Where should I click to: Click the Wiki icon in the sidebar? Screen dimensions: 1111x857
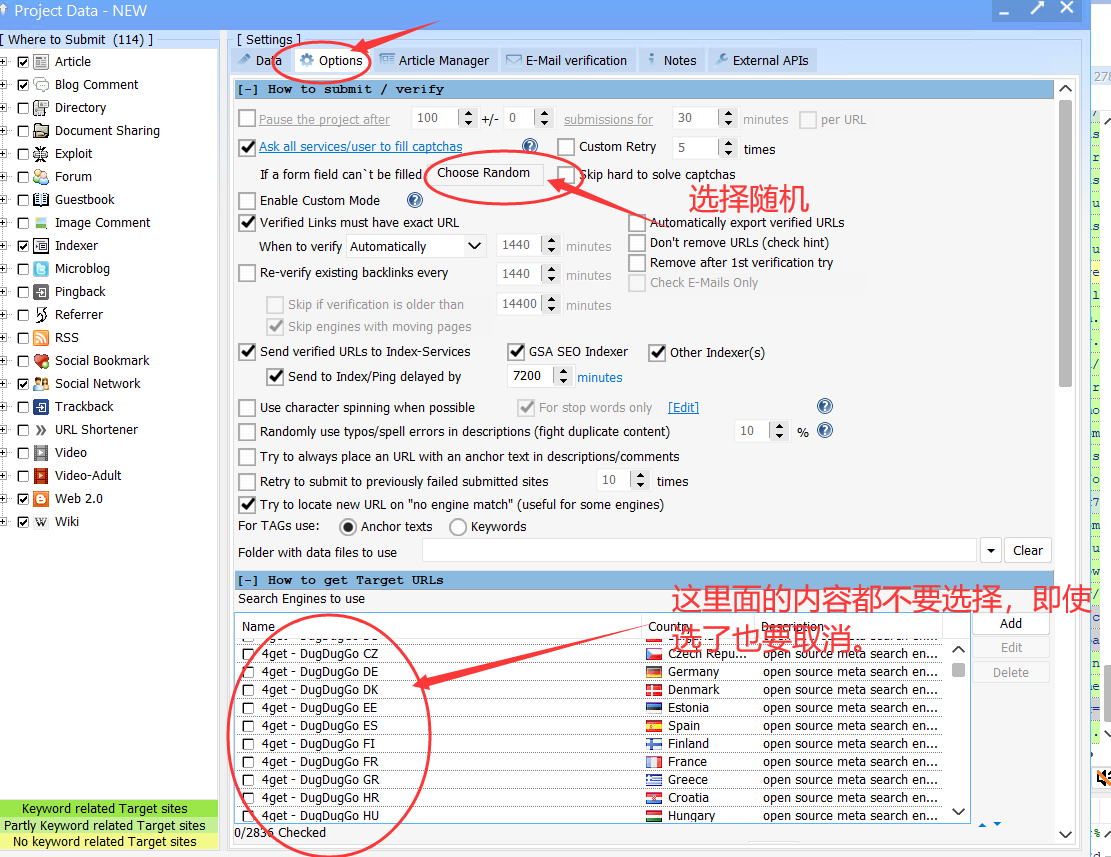coord(40,521)
